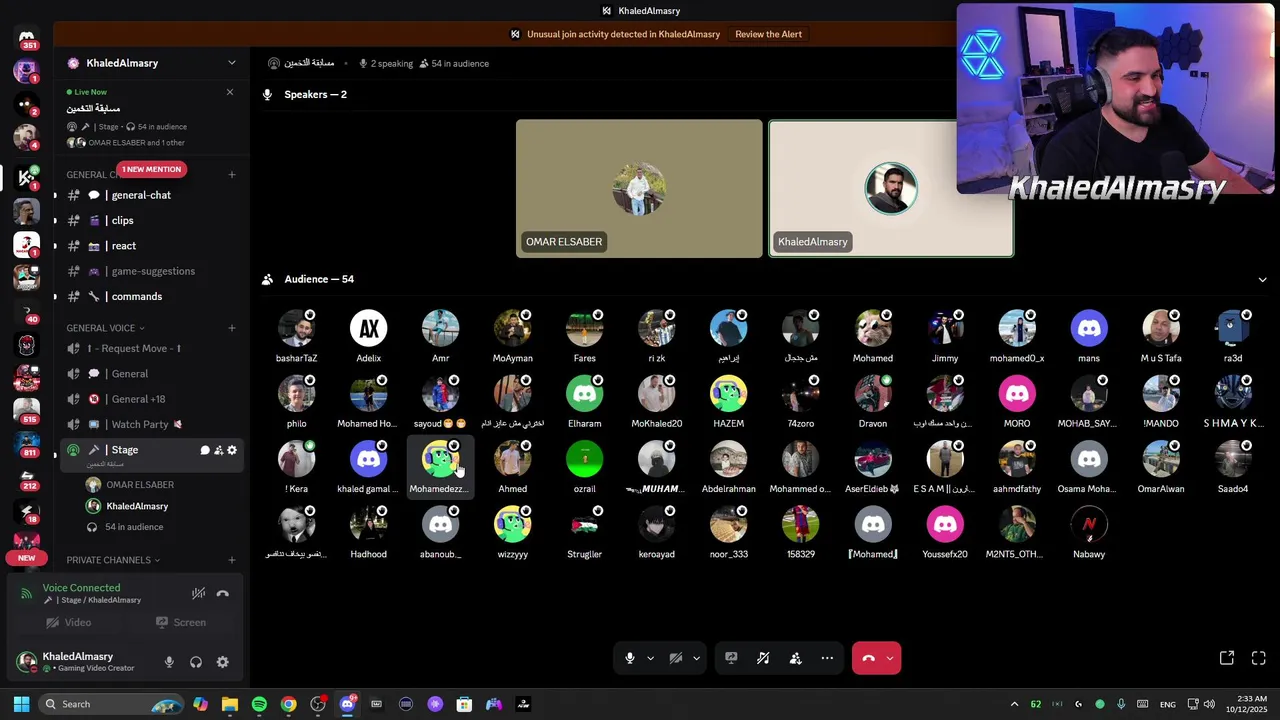Toggle the music mode icon
This screenshot has width=1280, height=720.
[x=763, y=658]
